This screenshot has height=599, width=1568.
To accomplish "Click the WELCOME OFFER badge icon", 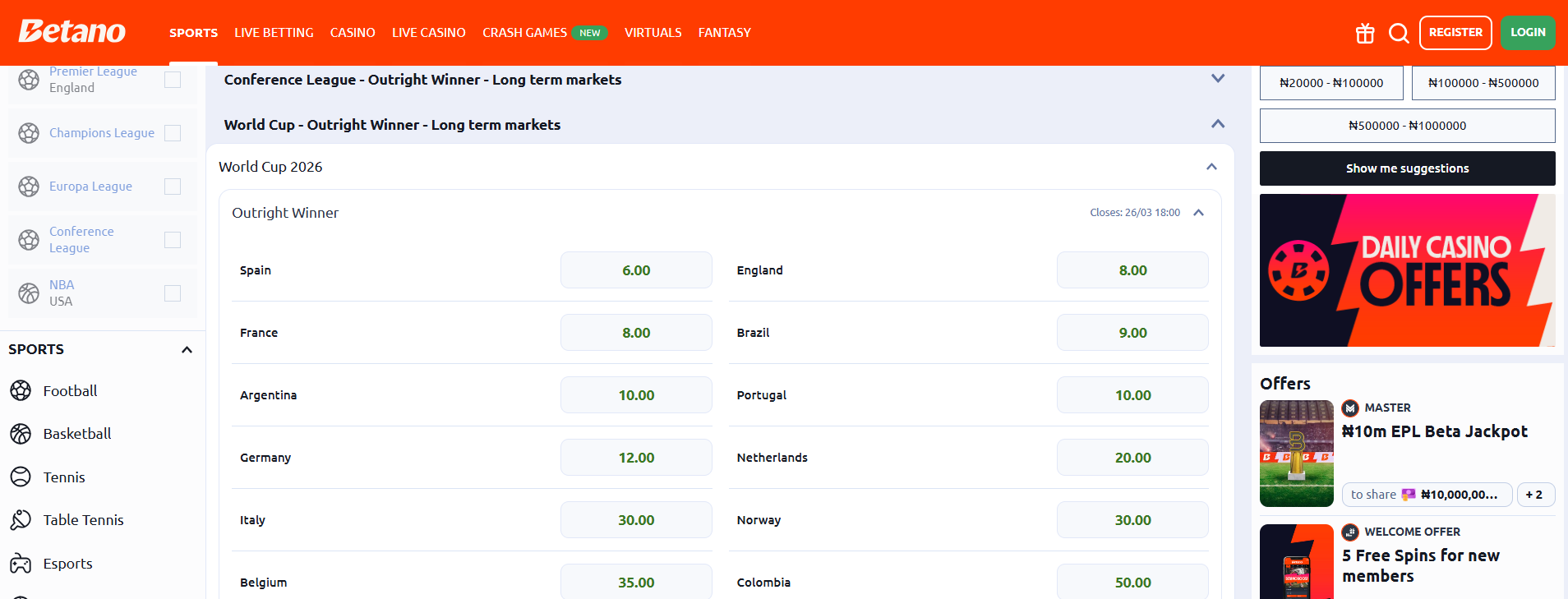I will coord(1350,532).
